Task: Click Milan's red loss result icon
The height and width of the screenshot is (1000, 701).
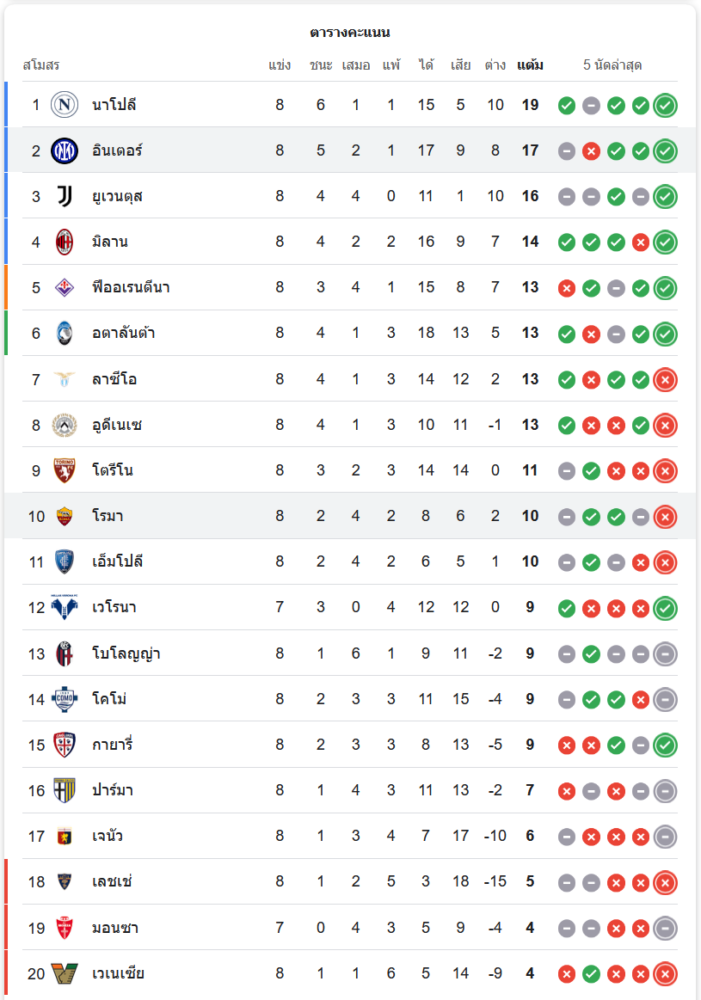Action: click(641, 242)
